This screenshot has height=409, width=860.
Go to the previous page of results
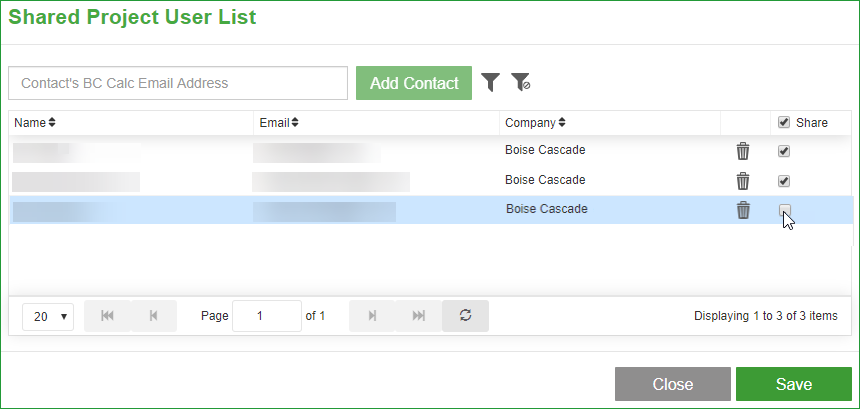[154, 316]
